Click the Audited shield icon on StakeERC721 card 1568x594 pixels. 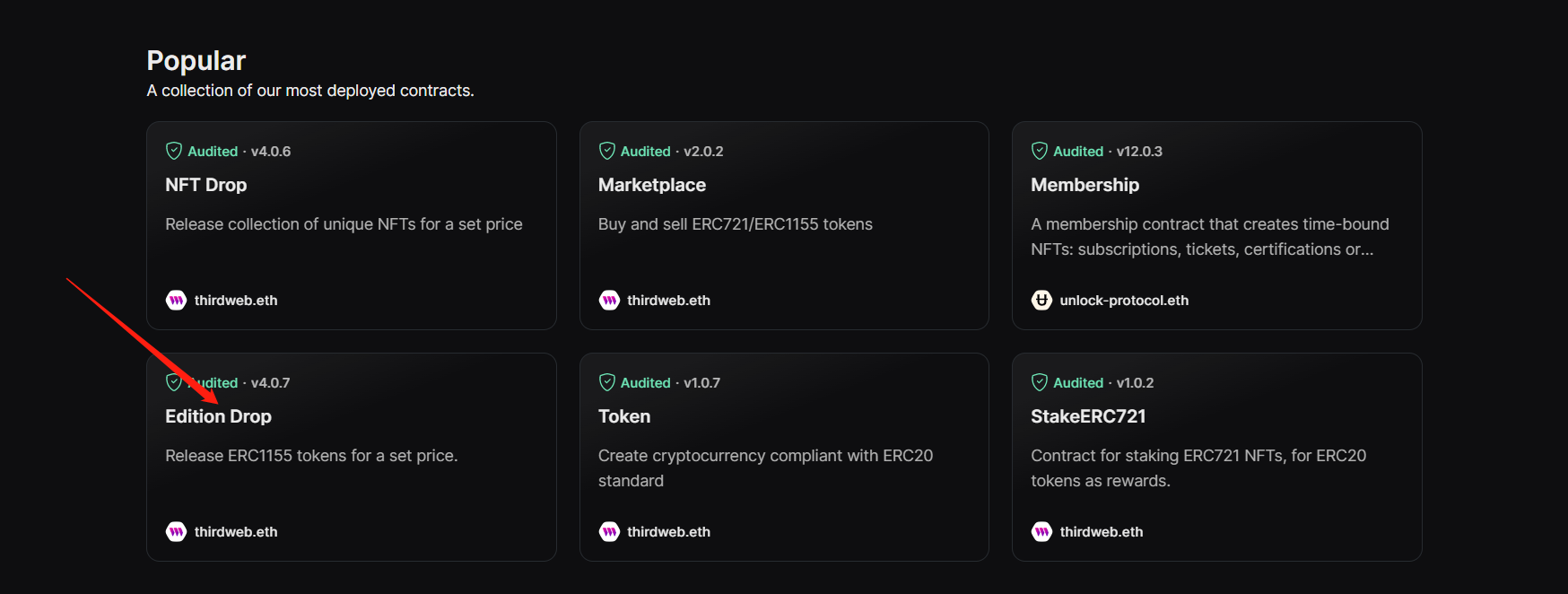[x=1040, y=382]
